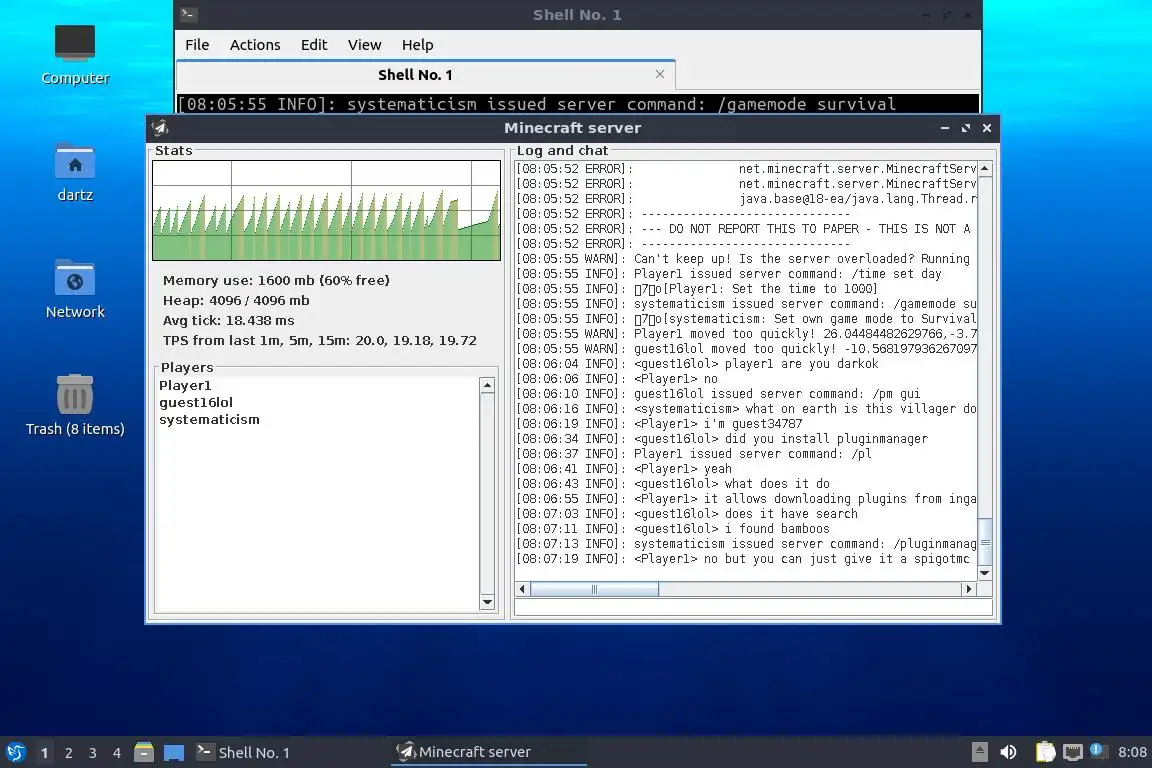Click the update notification tray icon
Image resolution: width=1152 pixels, height=768 pixels.
1097,750
